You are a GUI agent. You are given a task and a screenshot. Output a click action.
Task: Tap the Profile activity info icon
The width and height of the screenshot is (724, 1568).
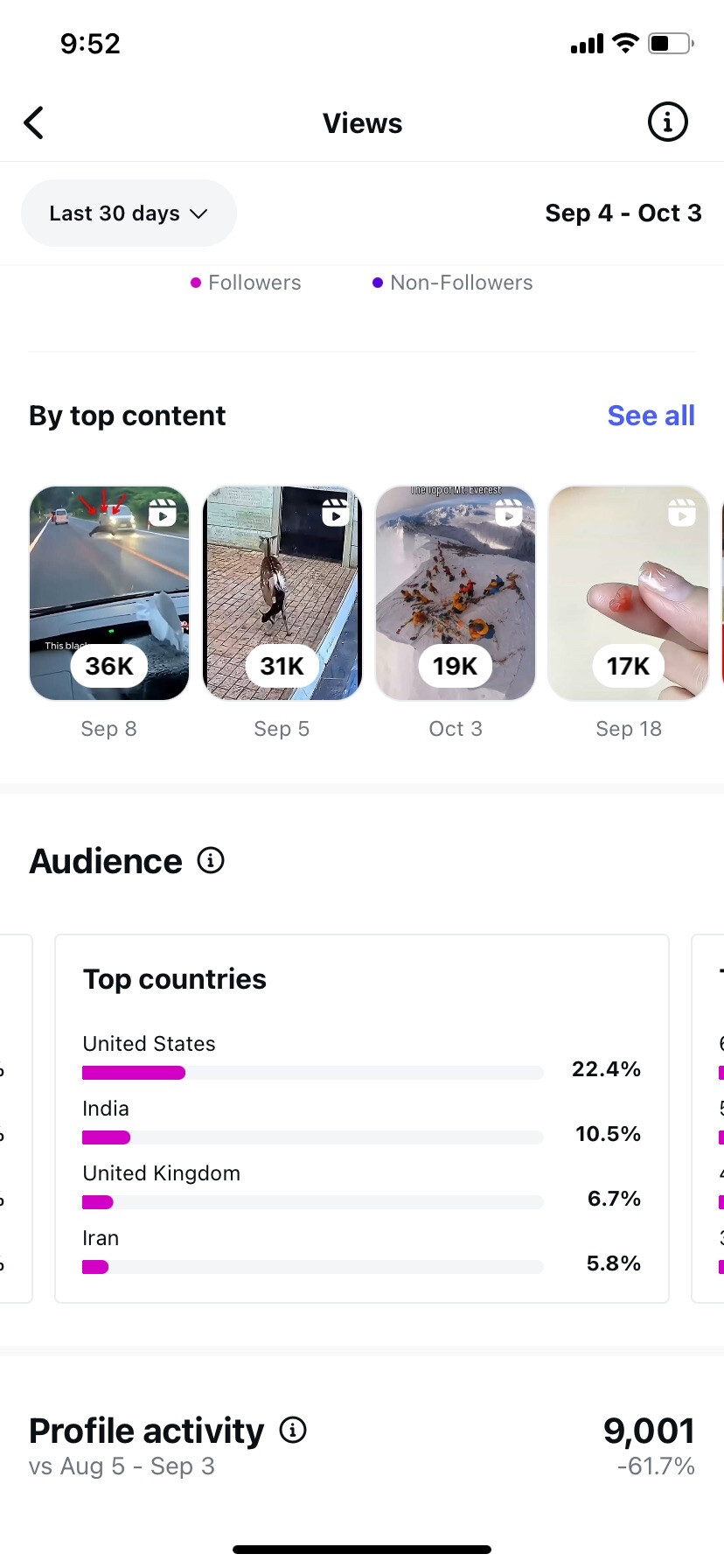coord(293,1430)
